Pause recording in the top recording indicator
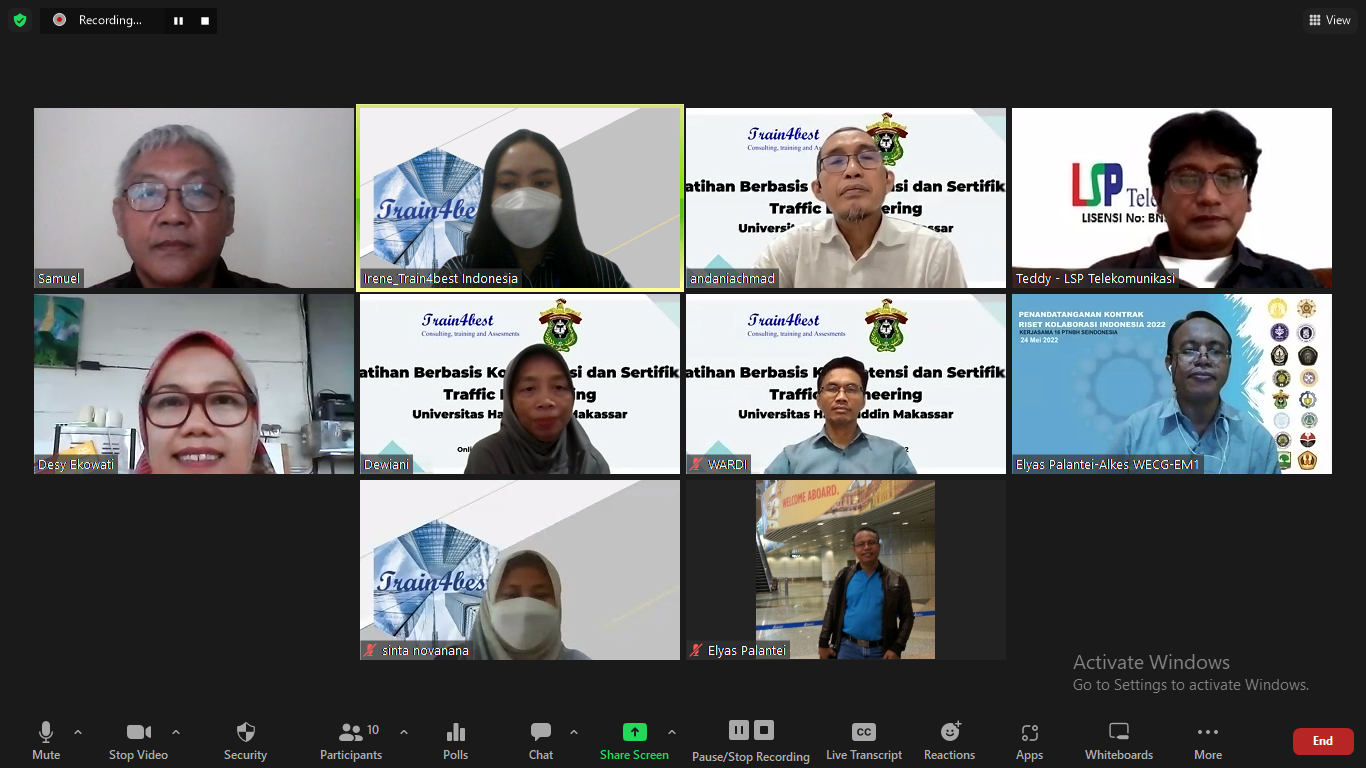The width and height of the screenshot is (1366, 768). point(178,20)
